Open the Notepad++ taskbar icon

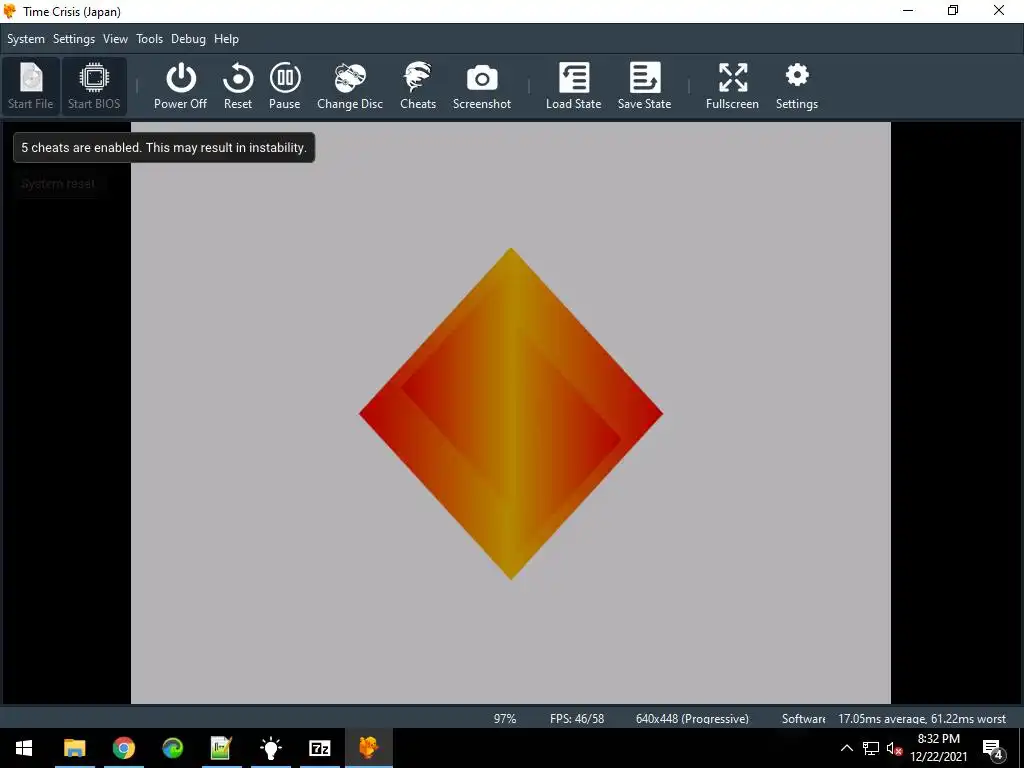click(221, 748)
